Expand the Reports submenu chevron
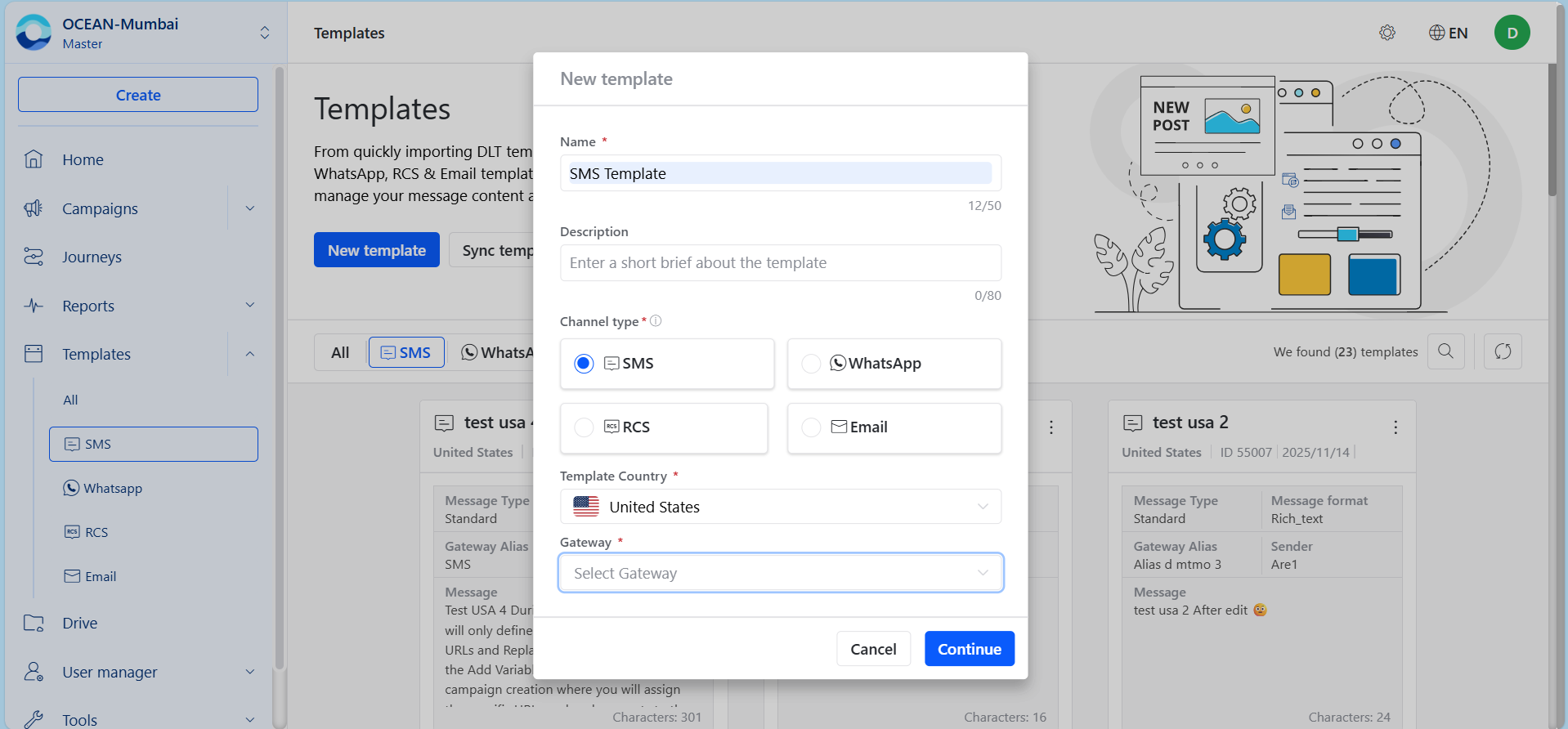This screenshot has width=1568, height=729. point(250,305)
